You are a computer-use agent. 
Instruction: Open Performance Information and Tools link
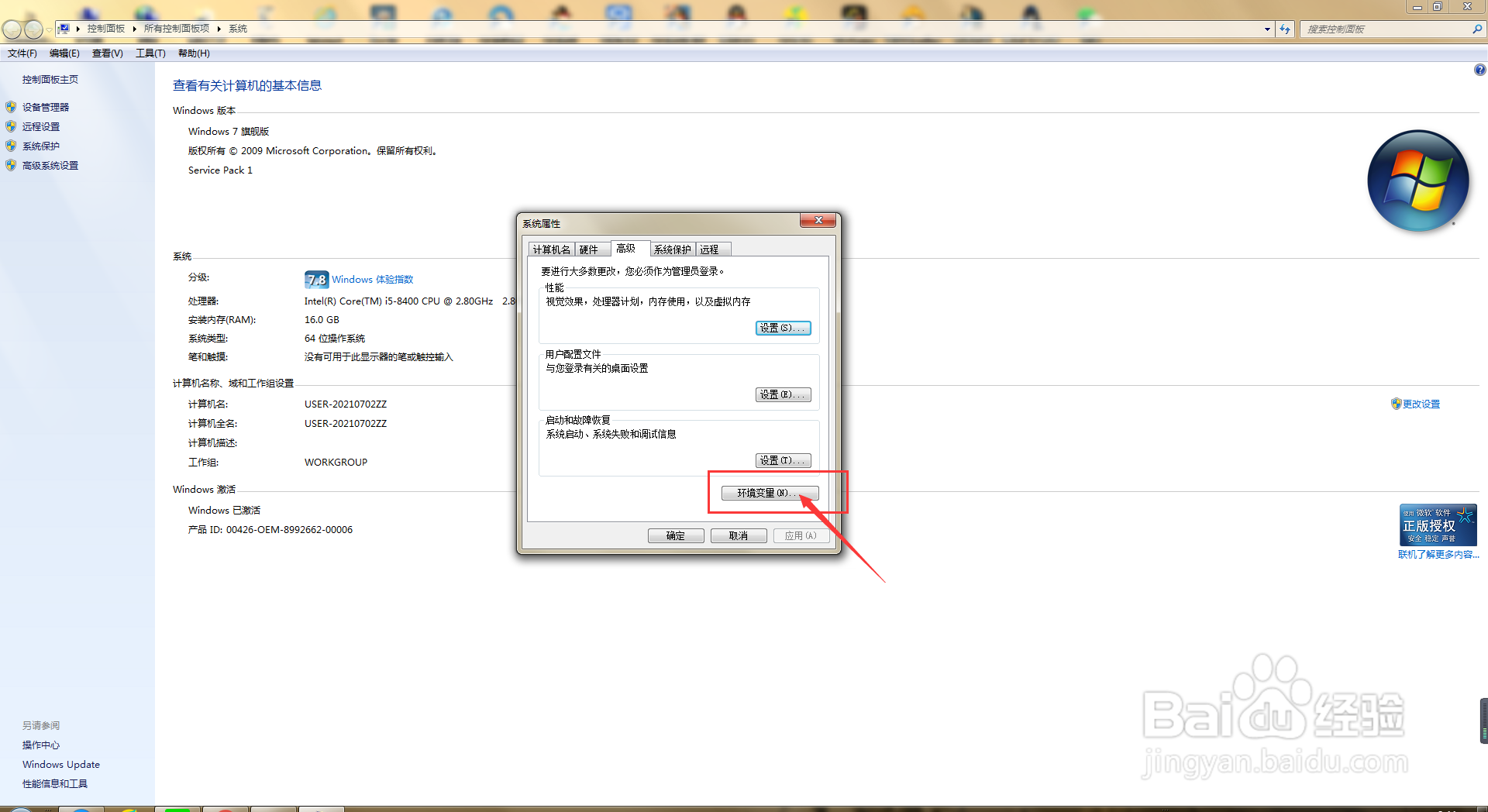pyautogui.click(x=55, y=783)
